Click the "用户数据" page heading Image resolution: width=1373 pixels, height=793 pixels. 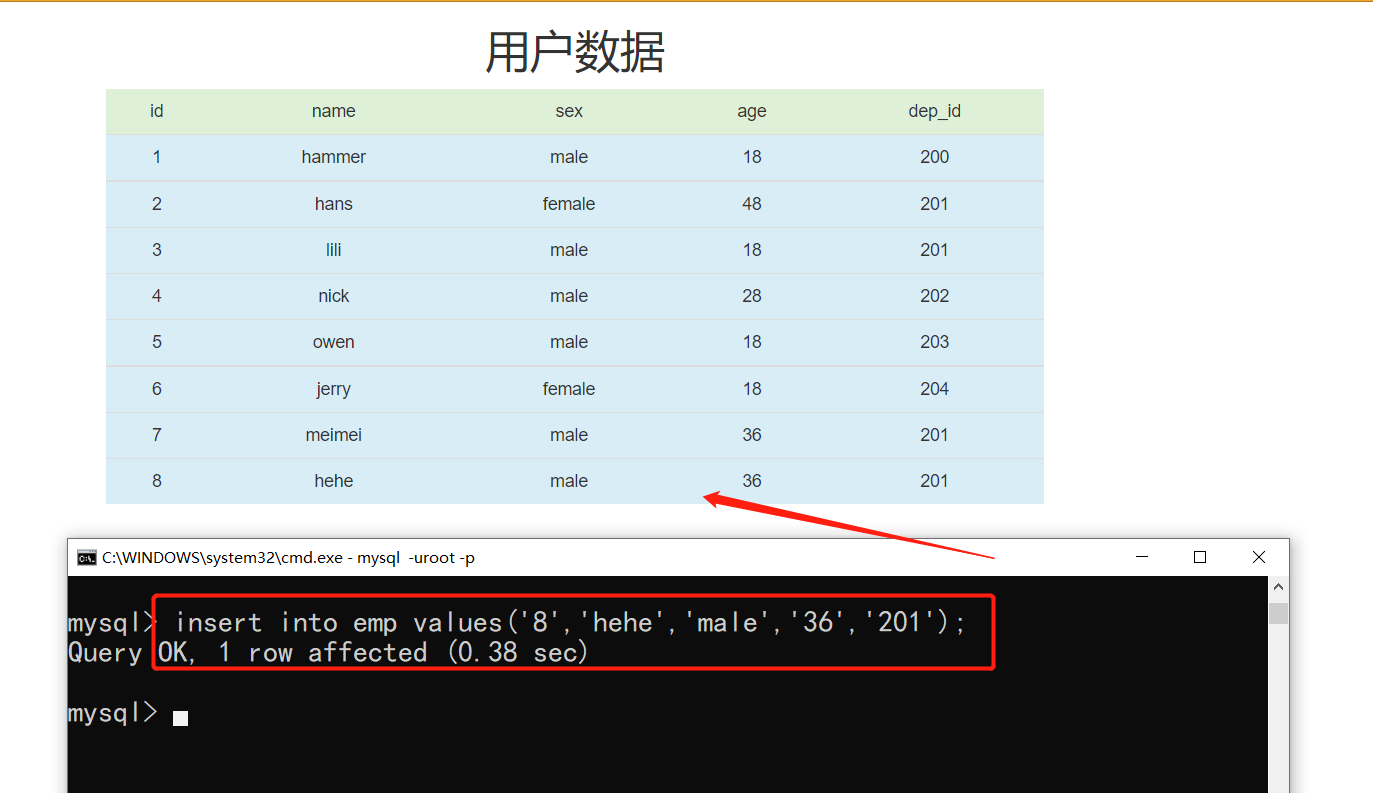pos(575,52)
